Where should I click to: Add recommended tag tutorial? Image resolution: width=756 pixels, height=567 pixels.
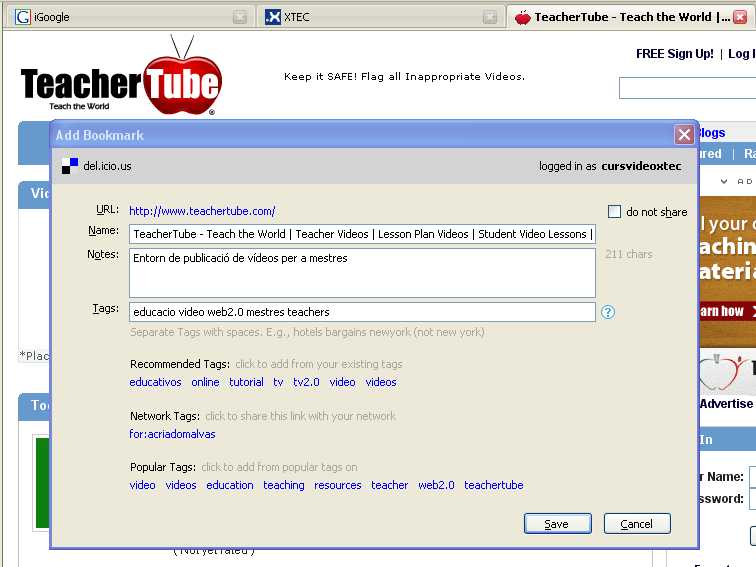pyautogui.click(x=246, y=382)
